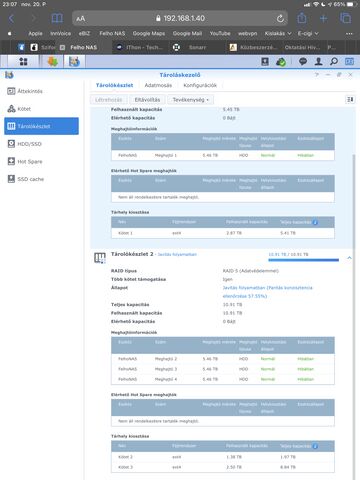Select the Kötet 2 volume row
Image resolution: width=360 pixels, height=480 pixels.
pos(223,457)
